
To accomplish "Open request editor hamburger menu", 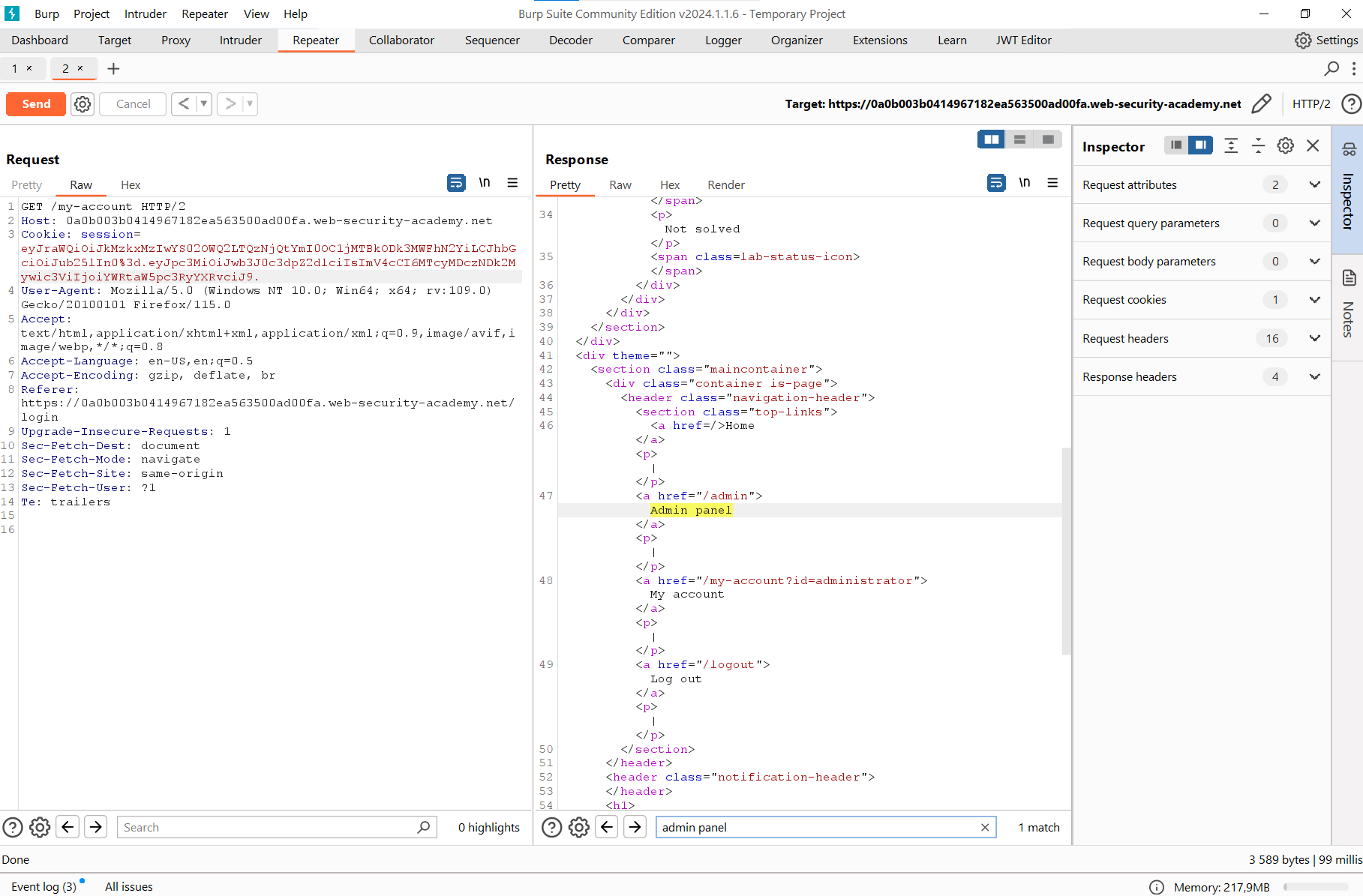I will click(x=512, y=183).
